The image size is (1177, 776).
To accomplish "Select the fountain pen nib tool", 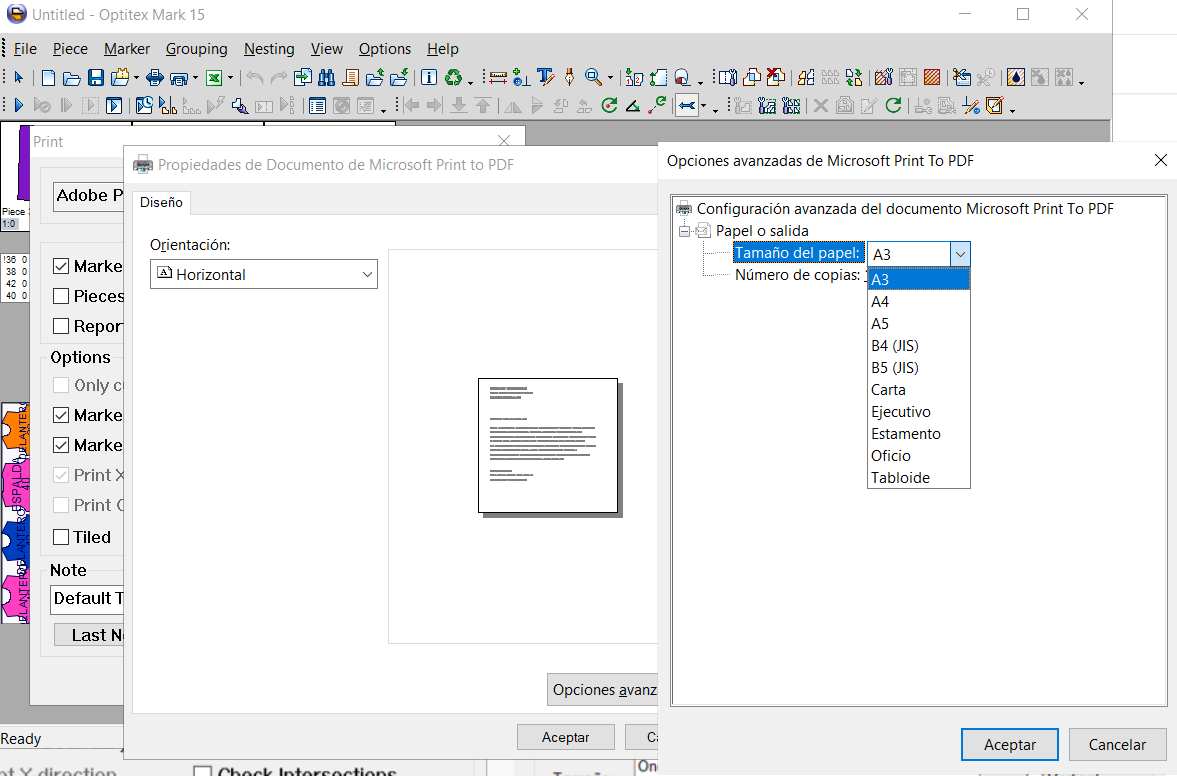I will pyautogui.click(x=570, y=77).
